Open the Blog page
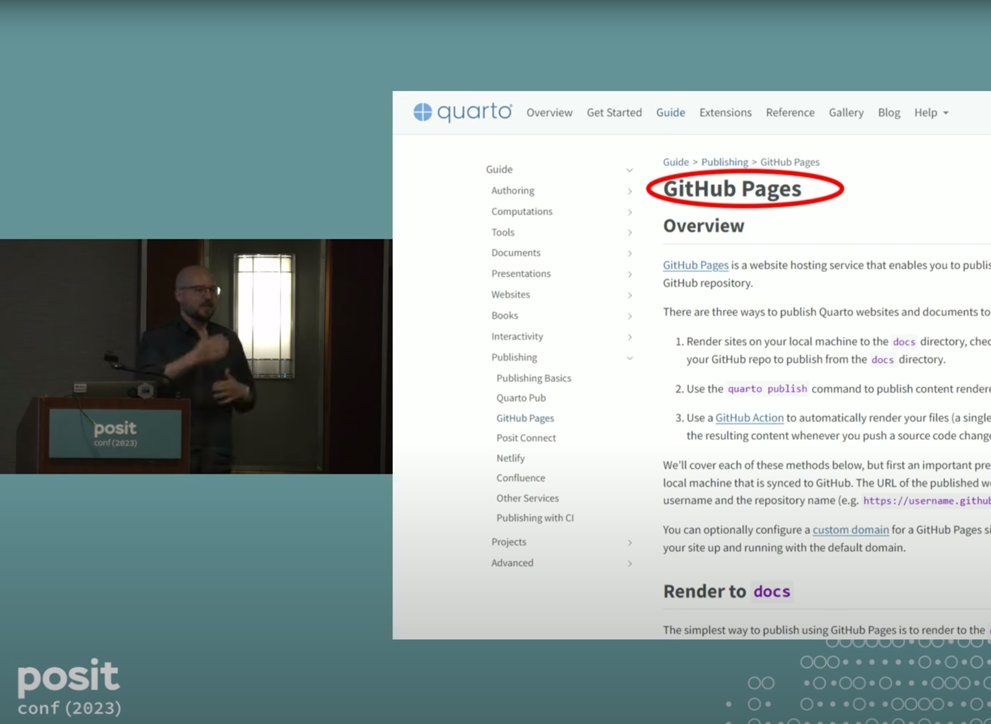The image size is (991, 724). 888,112
